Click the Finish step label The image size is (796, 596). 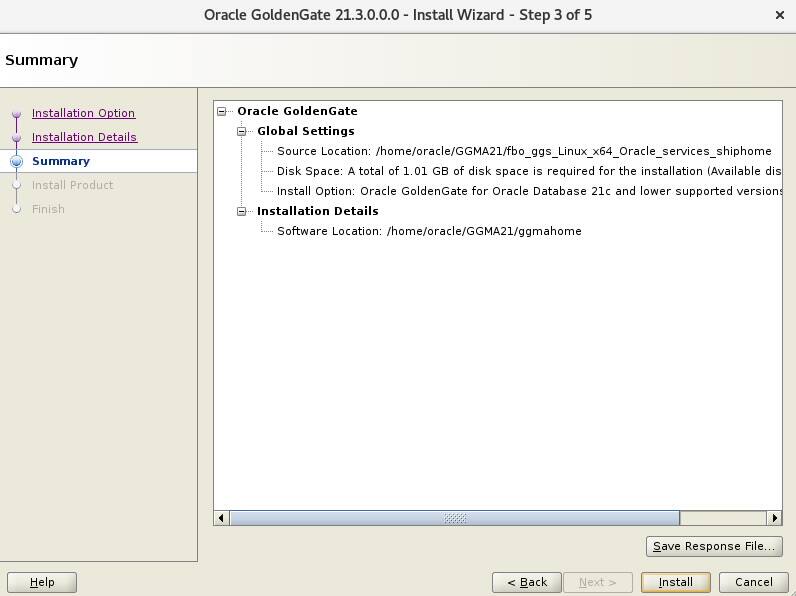[x=48, y=209]
